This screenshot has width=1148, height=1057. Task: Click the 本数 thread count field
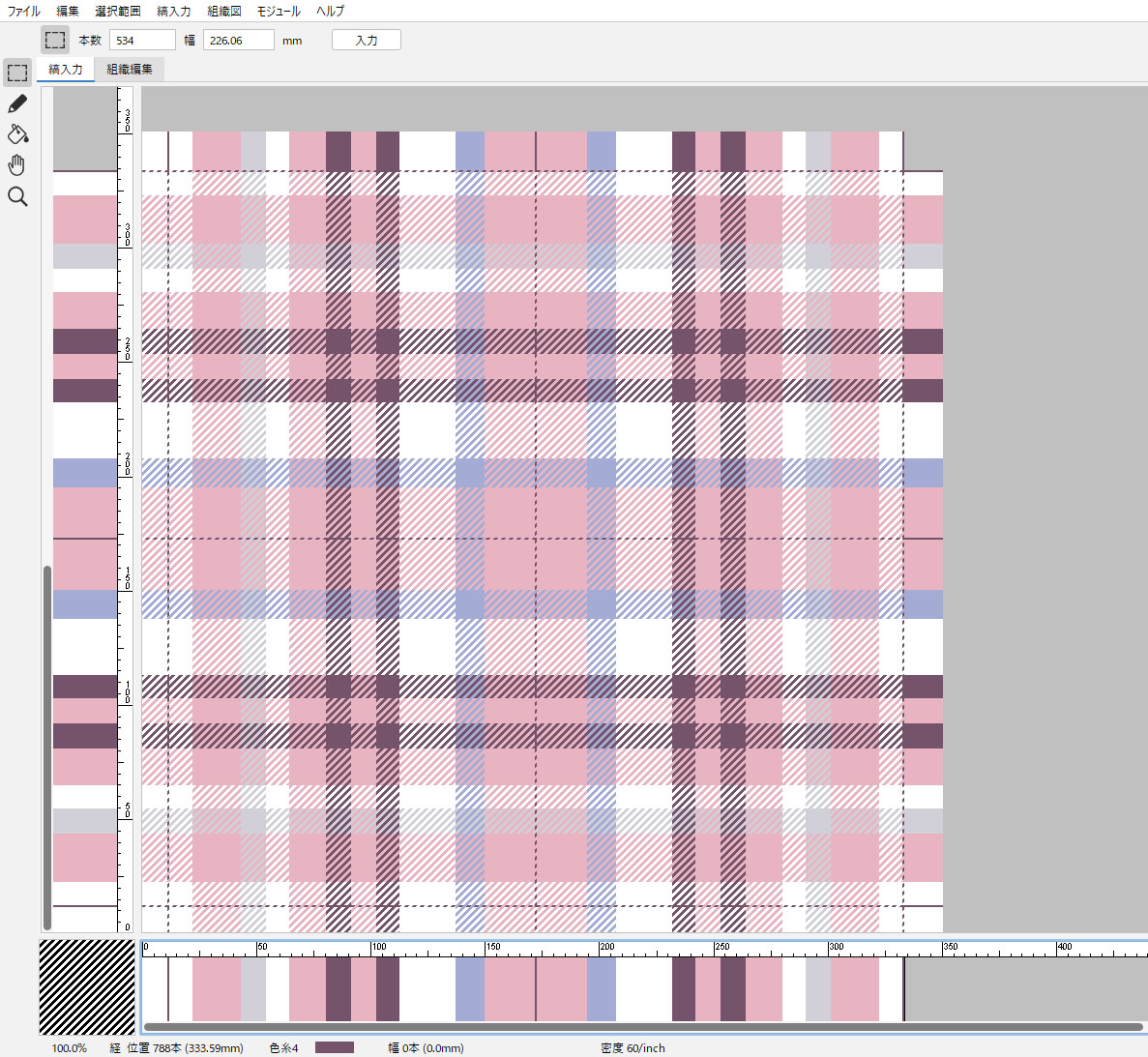click(142, 41)
